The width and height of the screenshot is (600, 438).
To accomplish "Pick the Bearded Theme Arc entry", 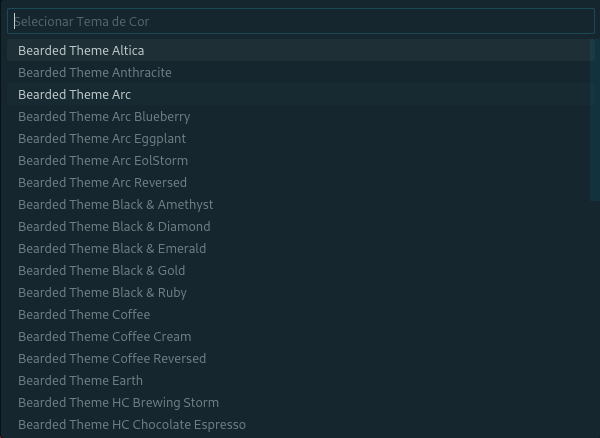I will pyautogui.click(x=75, y=94).
